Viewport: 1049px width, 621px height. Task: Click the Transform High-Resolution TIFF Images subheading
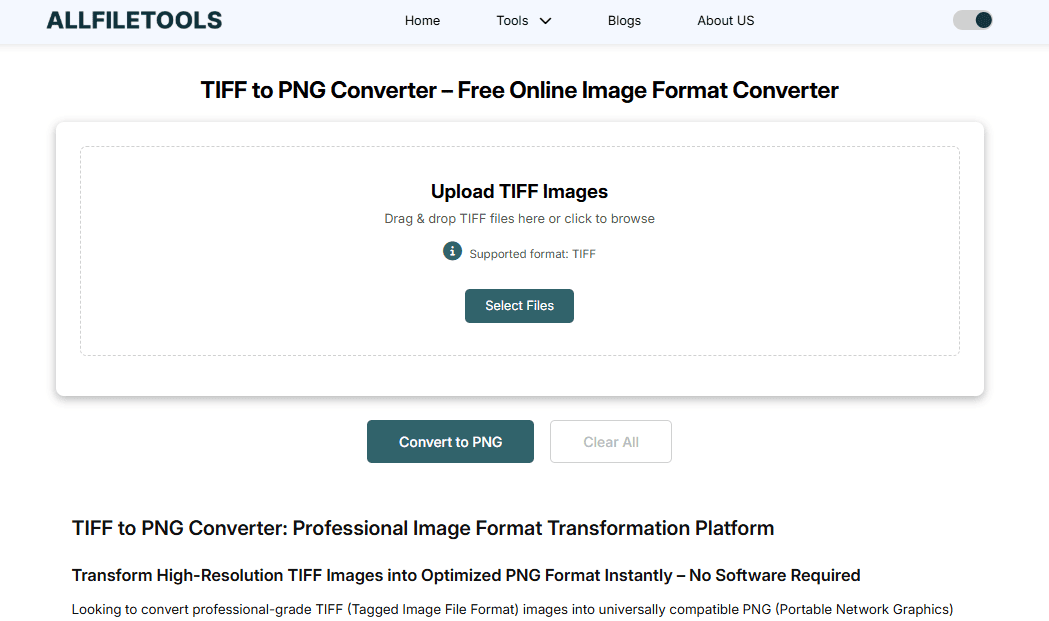(466, 576)
